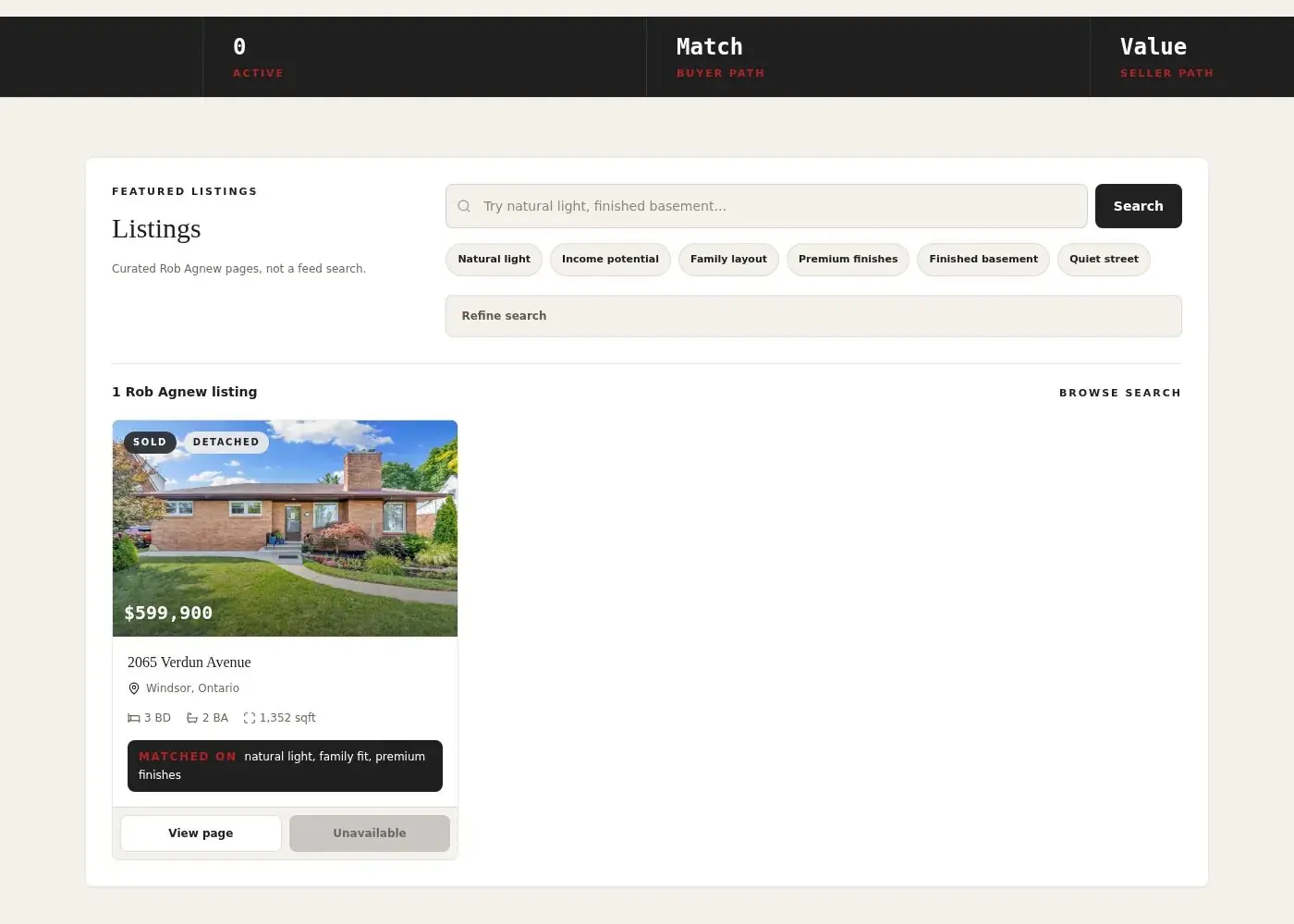Viewport: 1294px width, 924px height.
Task: Click the Browse Search label
Action: click(1120, 393)
